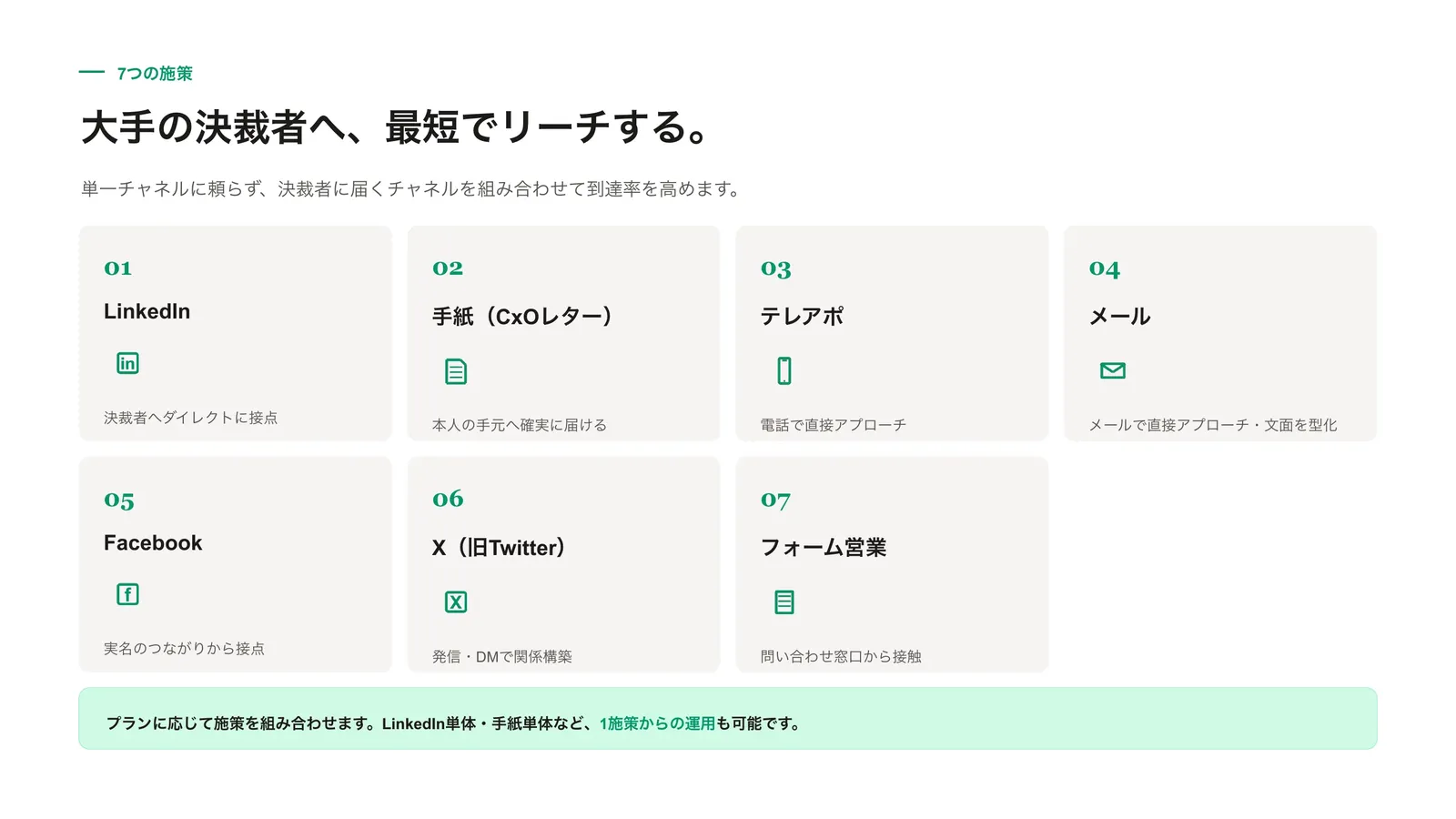Click the title X（旧Twitter）

(499, 548)
